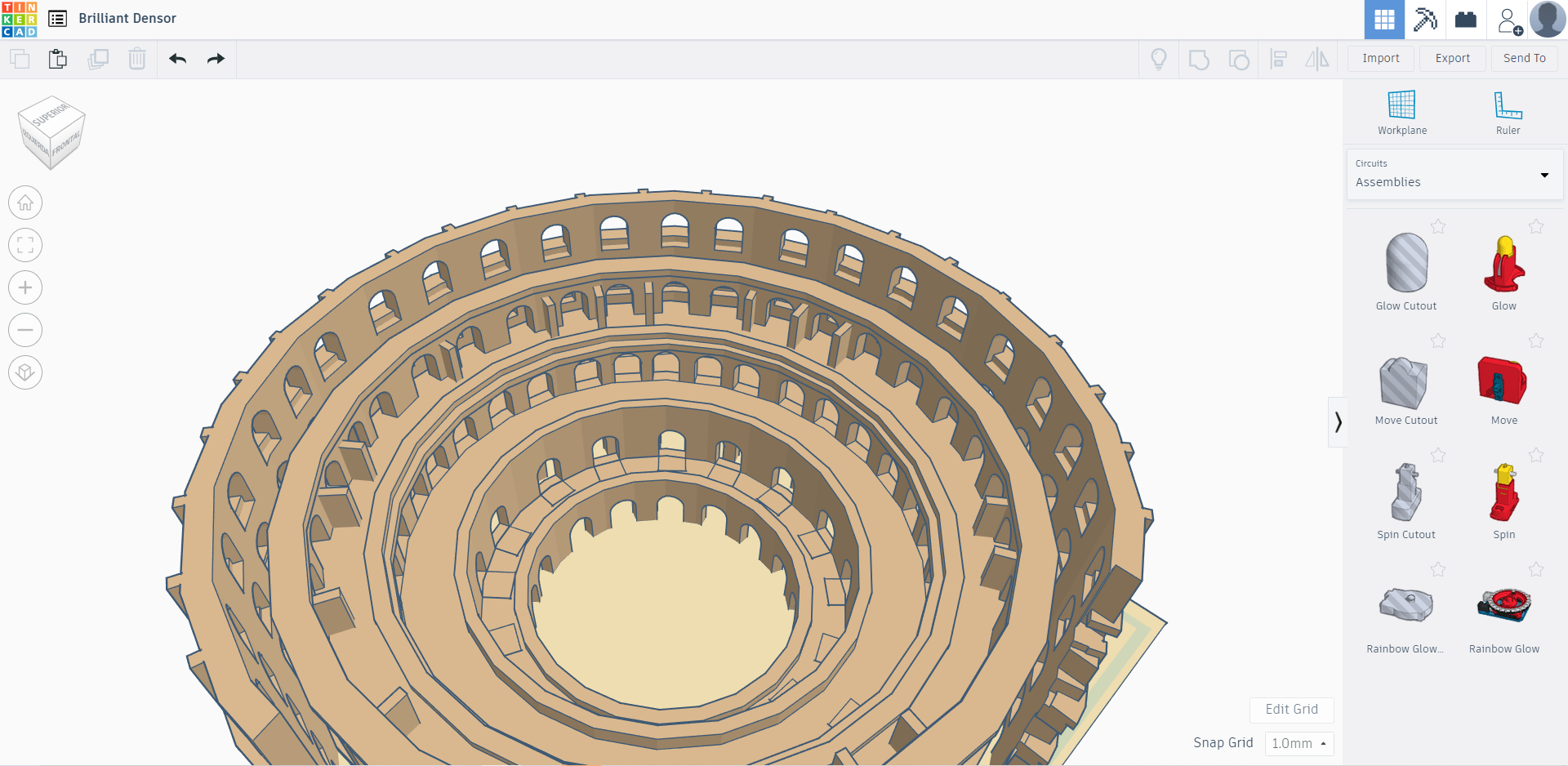Click the Ungroup shapes icon
The height and width of the screenshot is (766, 1568).
1239,60
